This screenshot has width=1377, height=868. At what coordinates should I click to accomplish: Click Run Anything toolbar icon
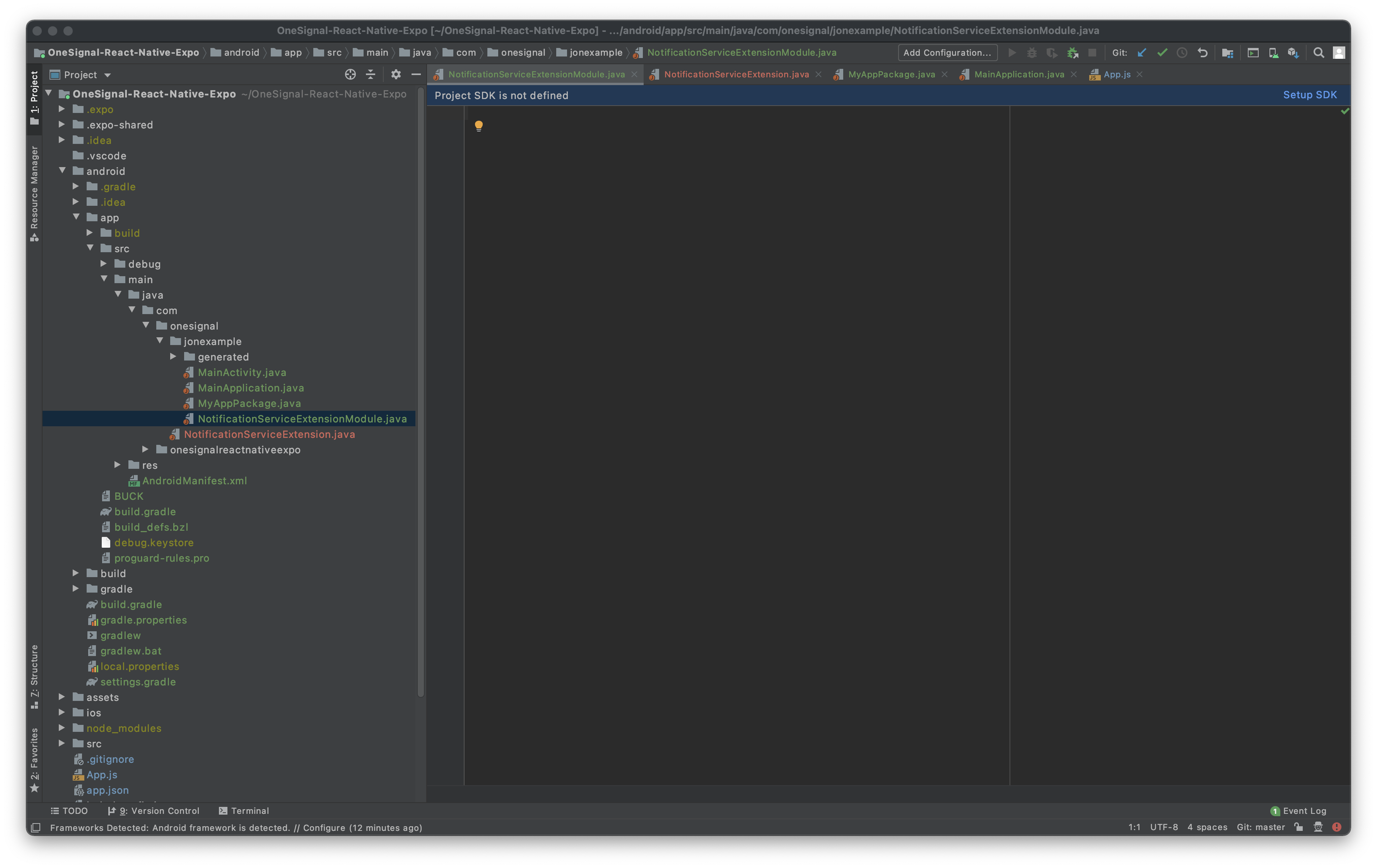(x=1253, y=53)
